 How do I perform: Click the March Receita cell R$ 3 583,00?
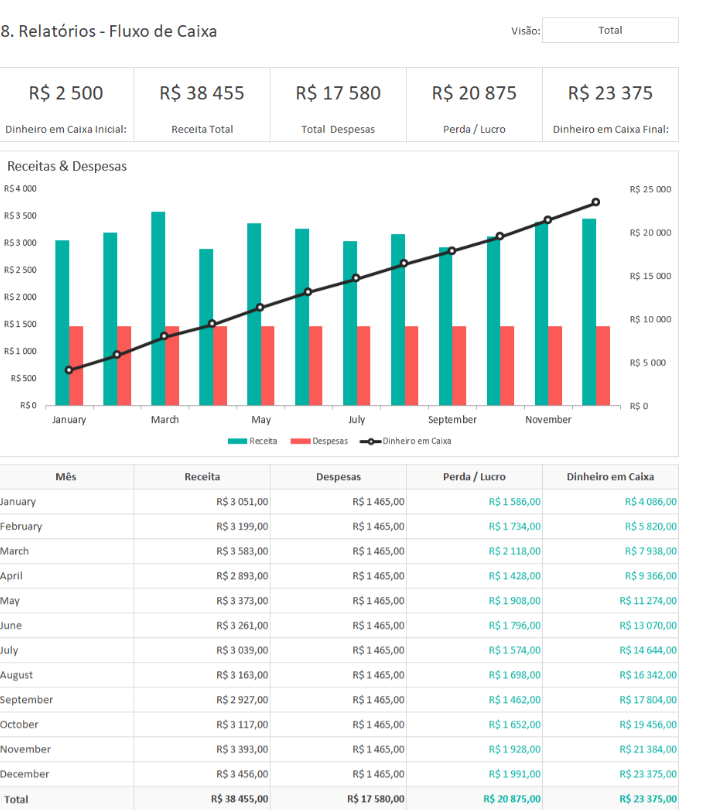point(242,551)
